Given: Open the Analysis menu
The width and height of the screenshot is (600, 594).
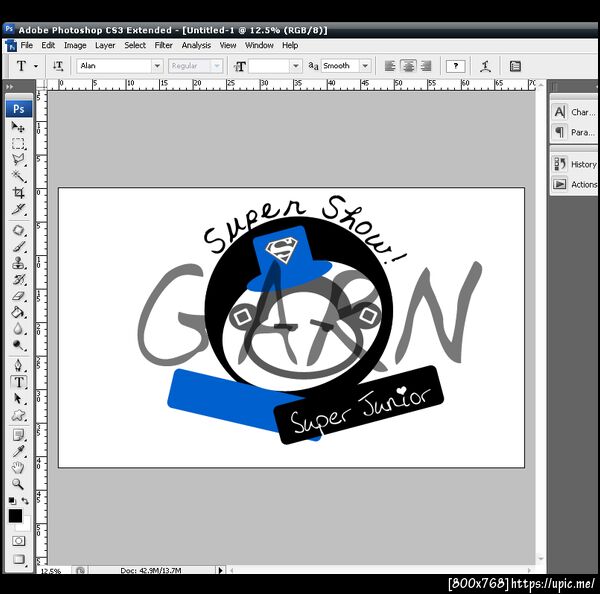Looking at the screenshot, I should 196,46.
